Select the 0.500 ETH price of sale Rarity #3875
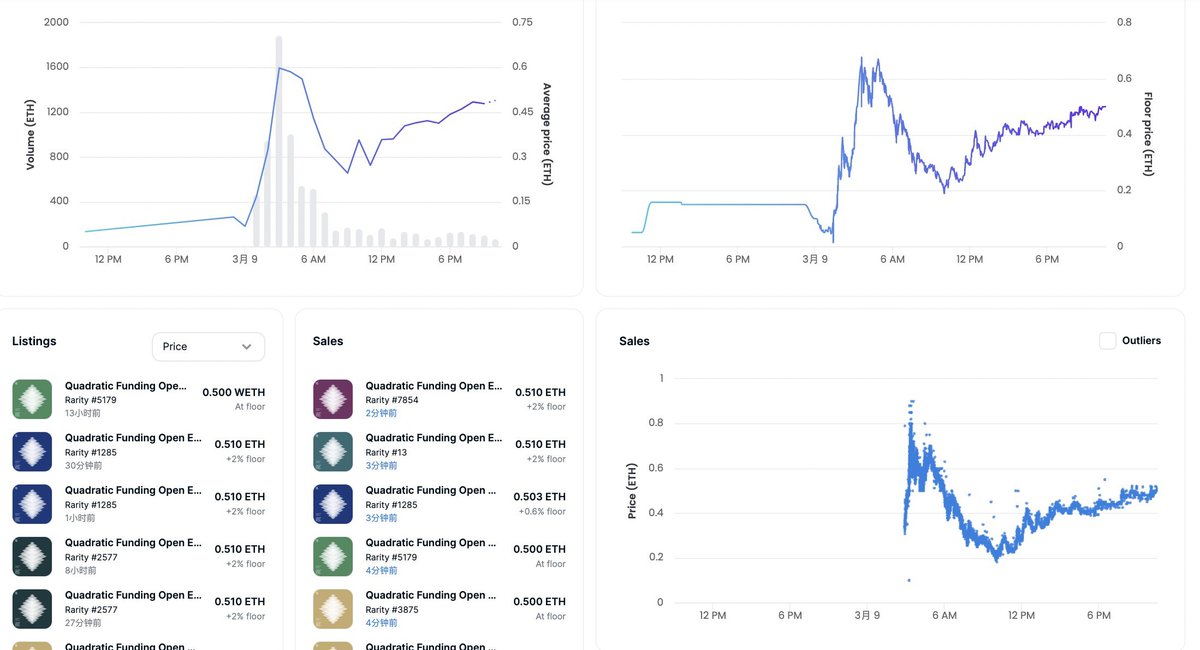1200x650 pixels. pyautogui.click(x=540, y=602)
